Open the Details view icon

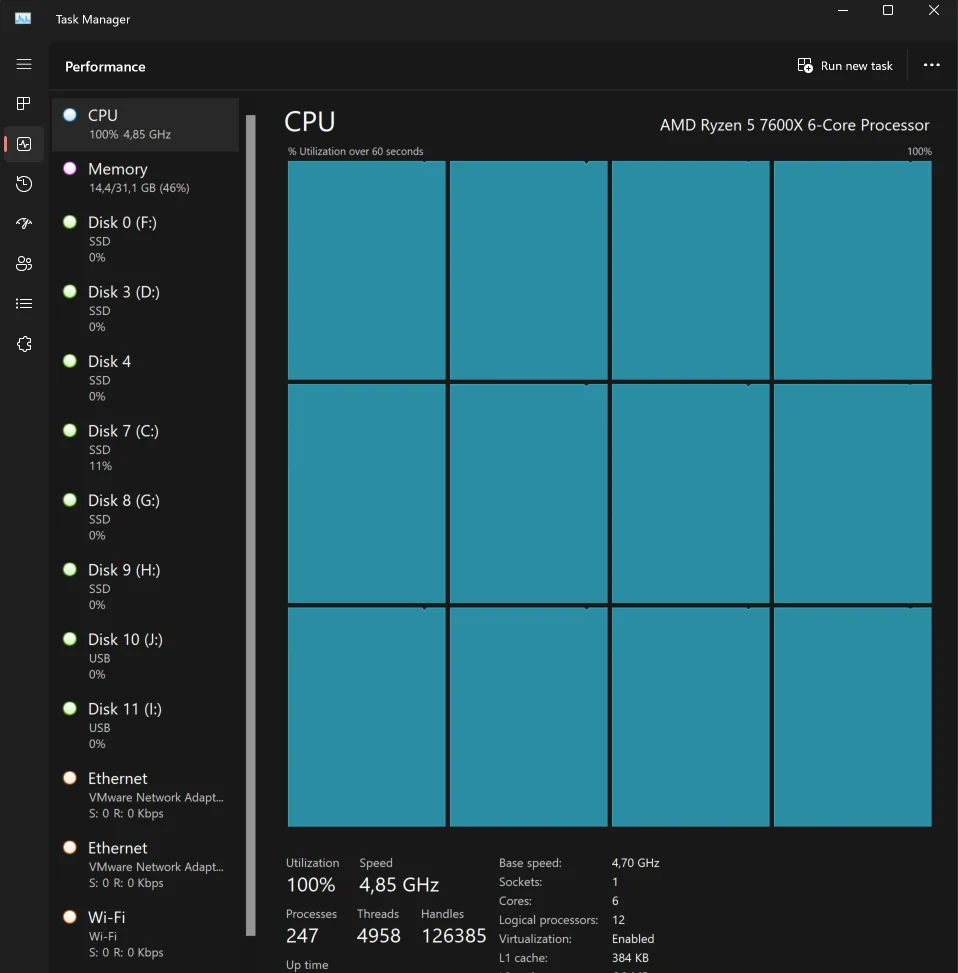coord(24,304)
